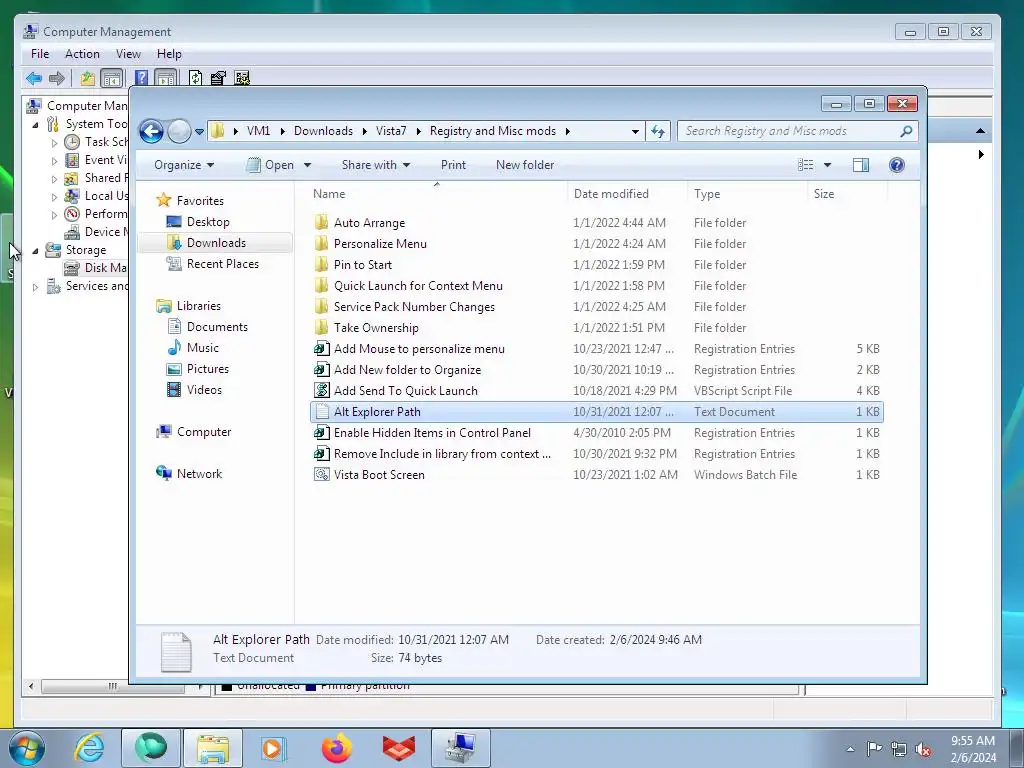Screen dimensions: 1024x768
Task: Click the Forward arrow in Explorer window
Action: pos(179,131)
